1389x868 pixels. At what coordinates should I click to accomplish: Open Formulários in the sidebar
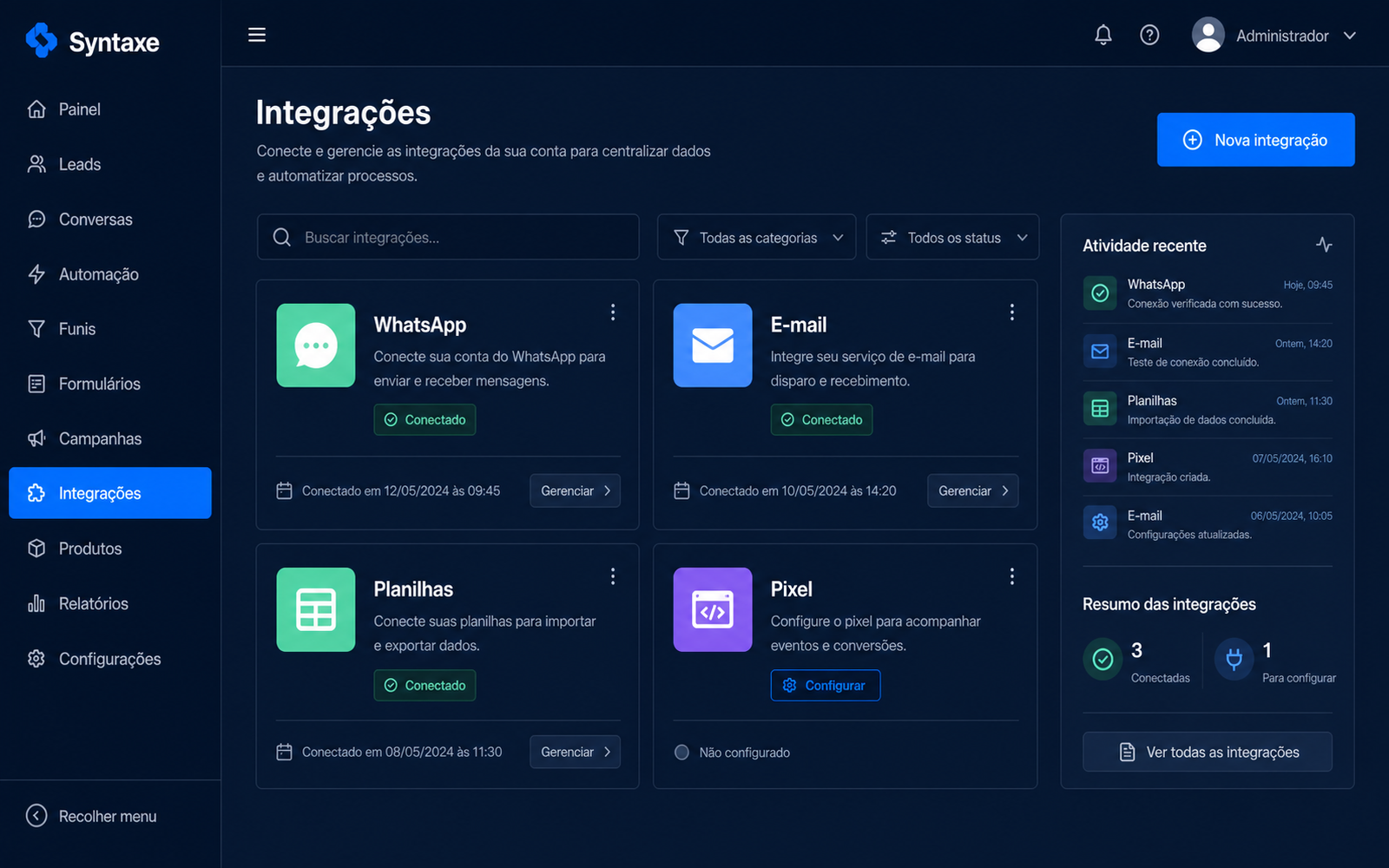[x=110, y=384]
